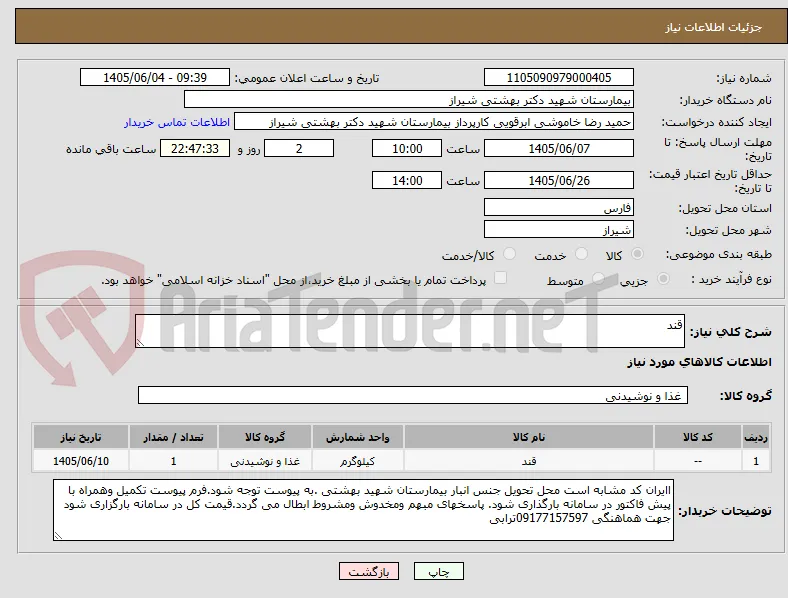Select the کالا/خدمت radio button

pos(510,254)
